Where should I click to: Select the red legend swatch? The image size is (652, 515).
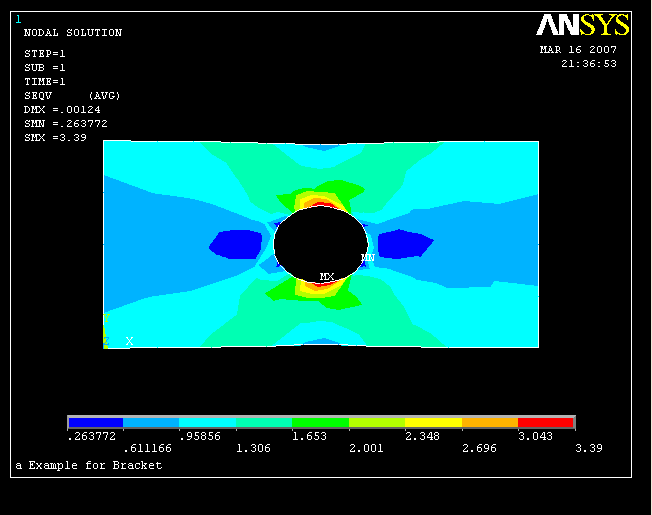[x=546, y=422]
